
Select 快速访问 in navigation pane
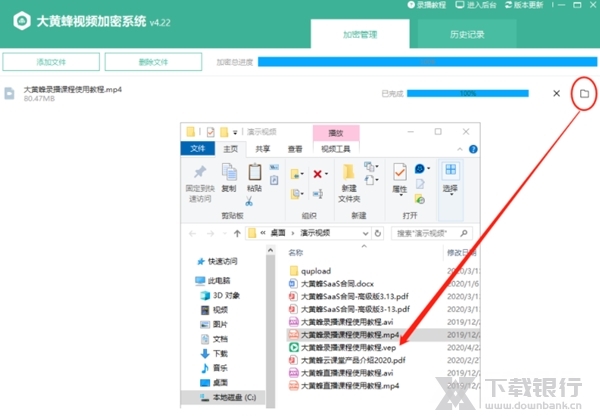pos(222,261)
